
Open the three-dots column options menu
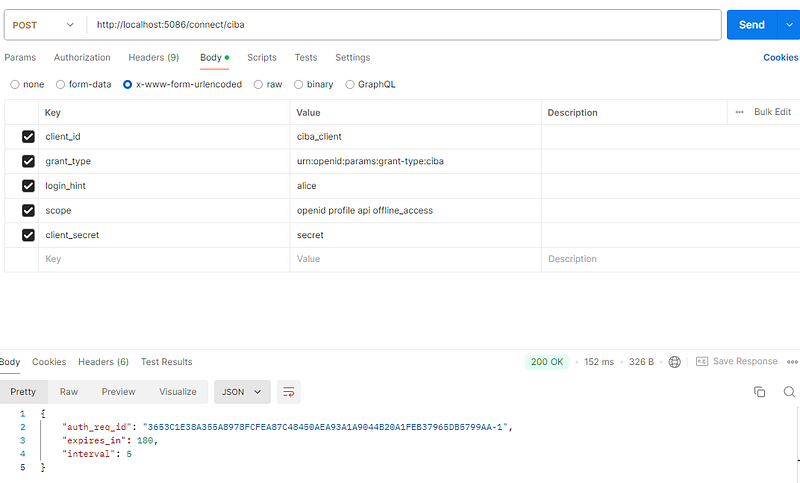click(x=739, y=112)
